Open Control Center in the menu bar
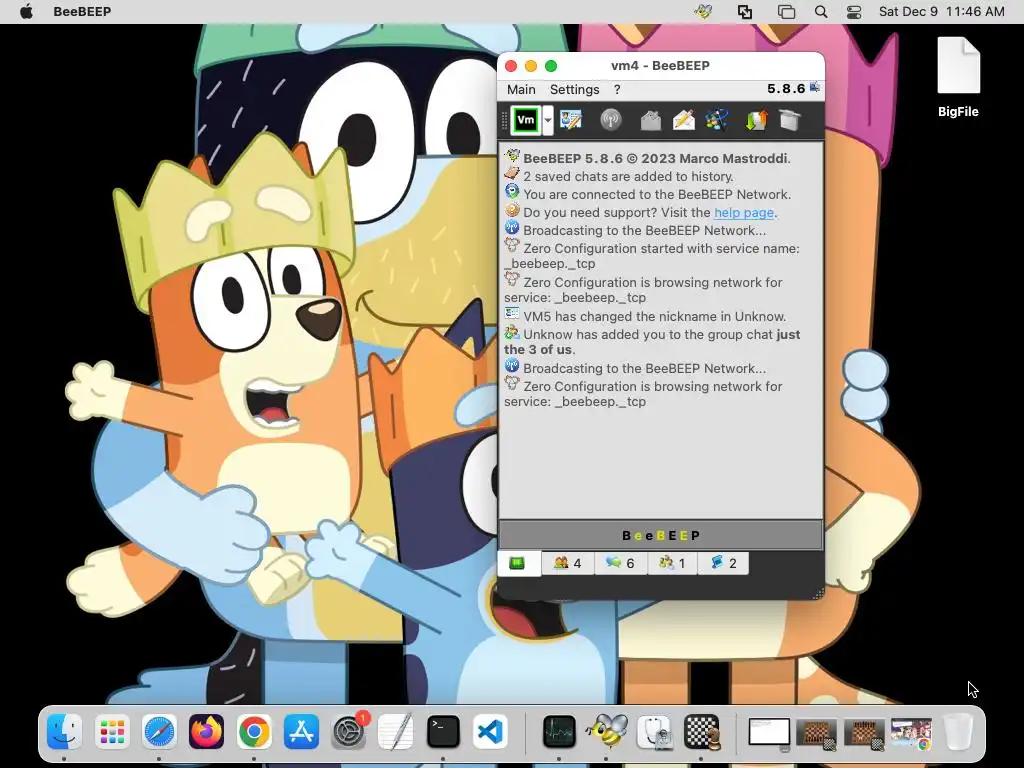 [x=854, y=12]
